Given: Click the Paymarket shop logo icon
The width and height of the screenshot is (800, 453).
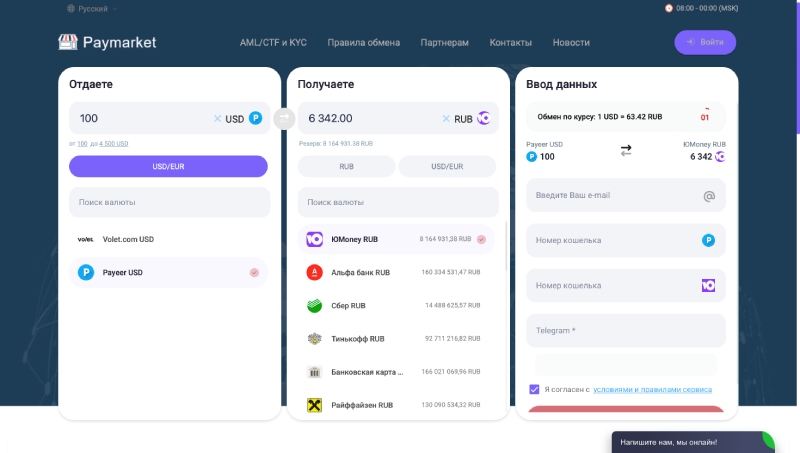Looking at the screenshot, I should (68, 42).
